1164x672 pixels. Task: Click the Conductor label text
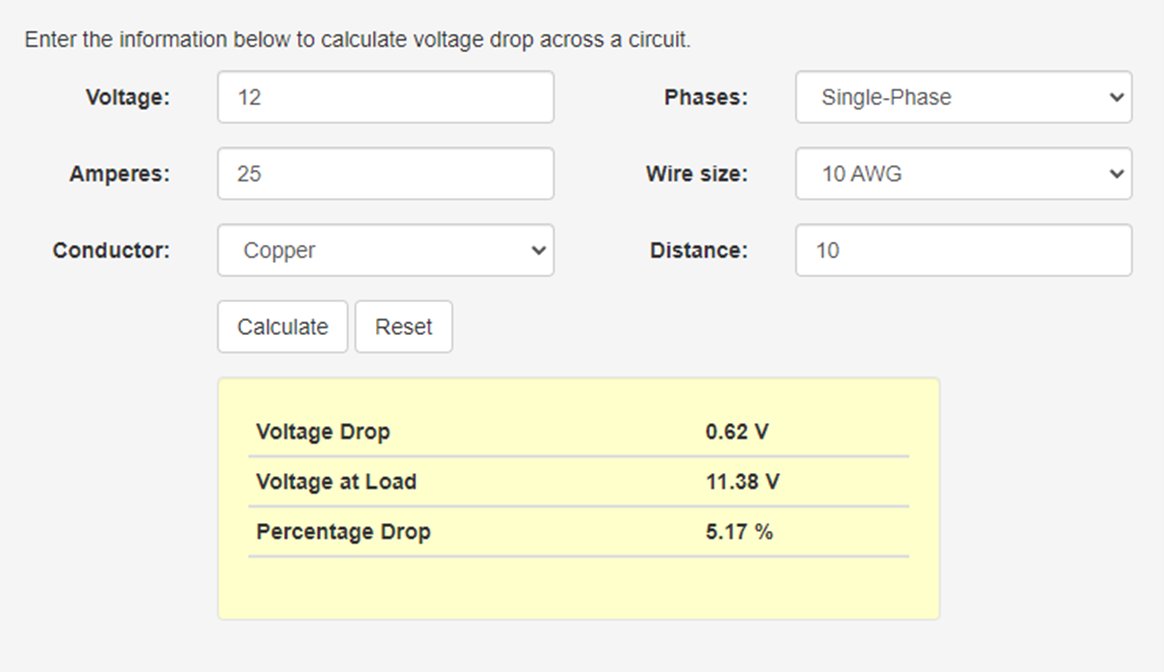[x=111, y=250]
